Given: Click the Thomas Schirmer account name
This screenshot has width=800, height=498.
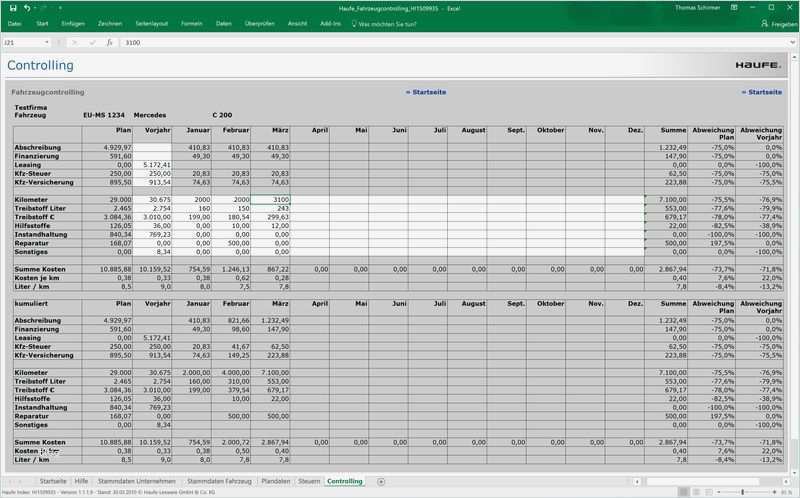Looking at the screenshot, I should click(697, 8).
